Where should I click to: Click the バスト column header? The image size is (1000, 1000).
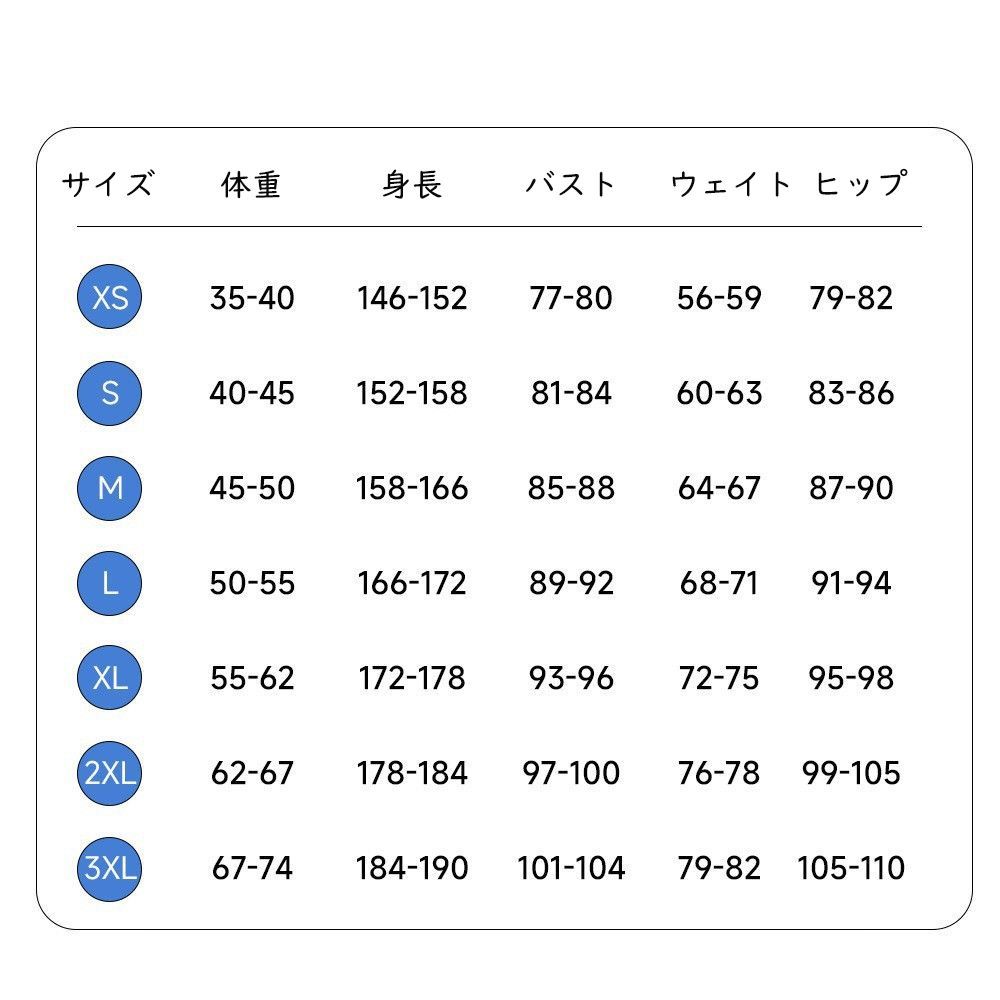(571, 185)
